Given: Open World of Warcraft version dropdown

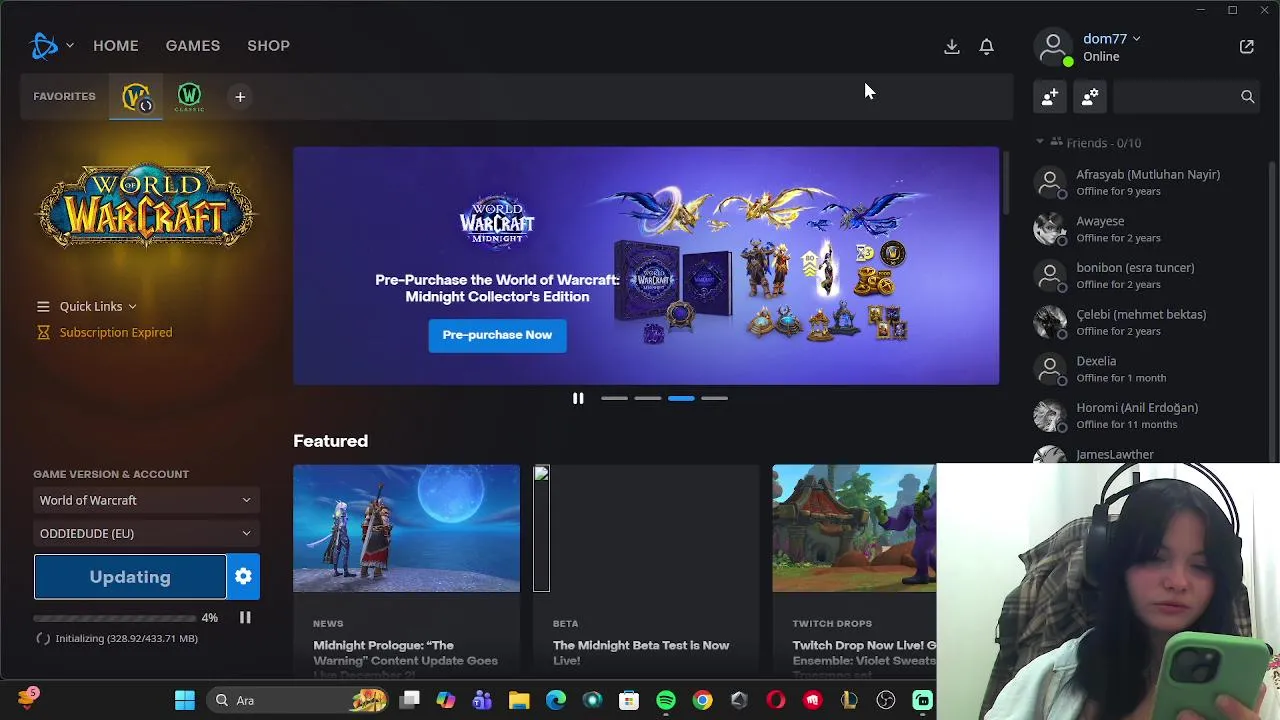Looking at the screenshot, I should [x=146, y=500].
